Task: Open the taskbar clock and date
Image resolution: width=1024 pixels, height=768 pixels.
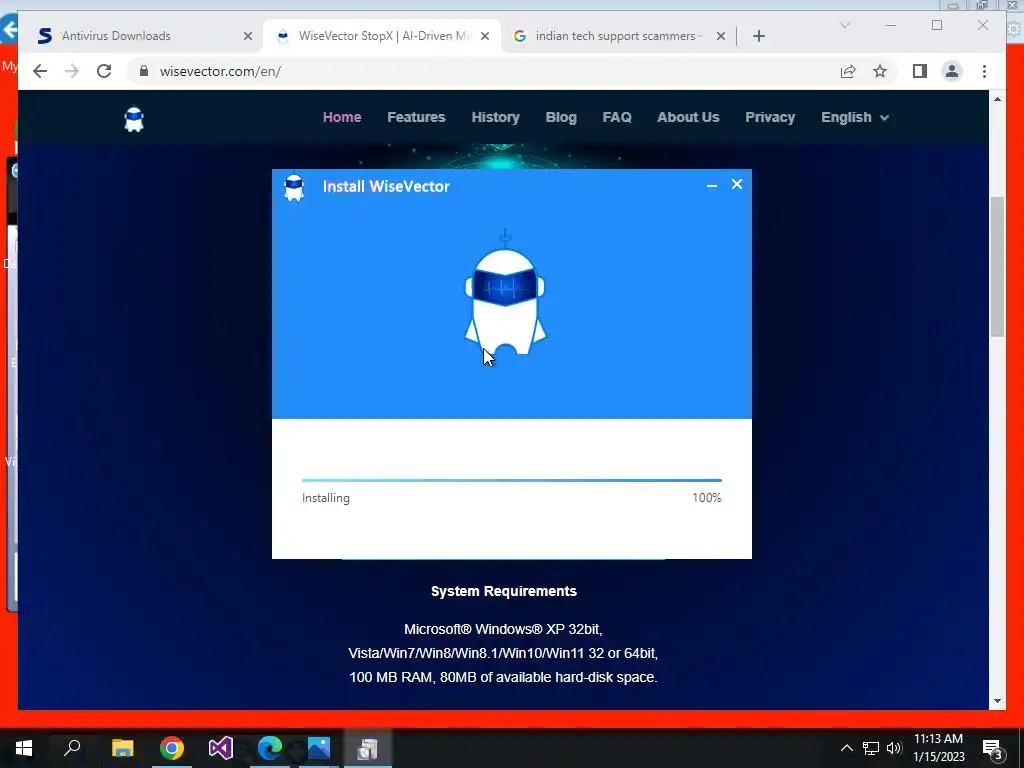Action: coord(938,748)
